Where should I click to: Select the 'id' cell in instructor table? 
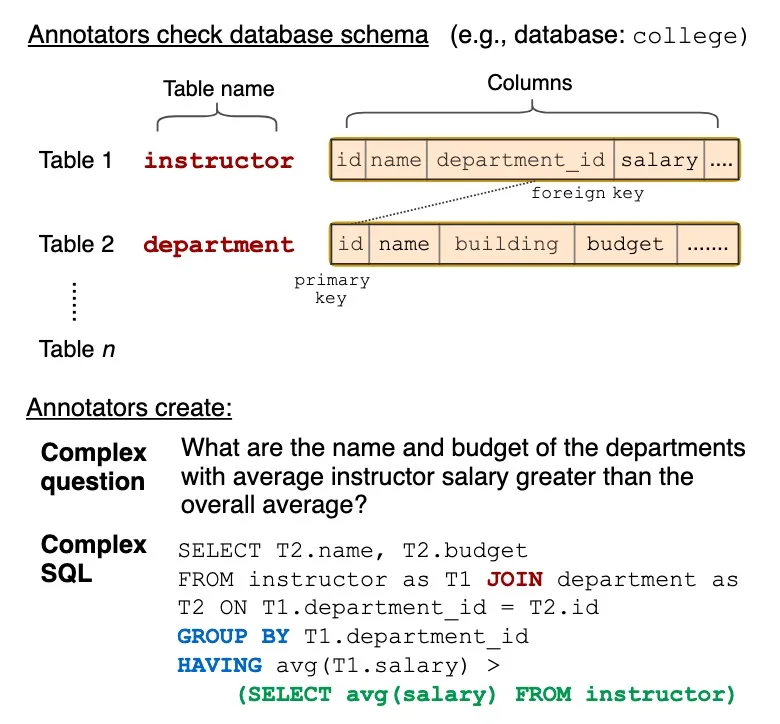pyautogui.click(x=348, y=160)
